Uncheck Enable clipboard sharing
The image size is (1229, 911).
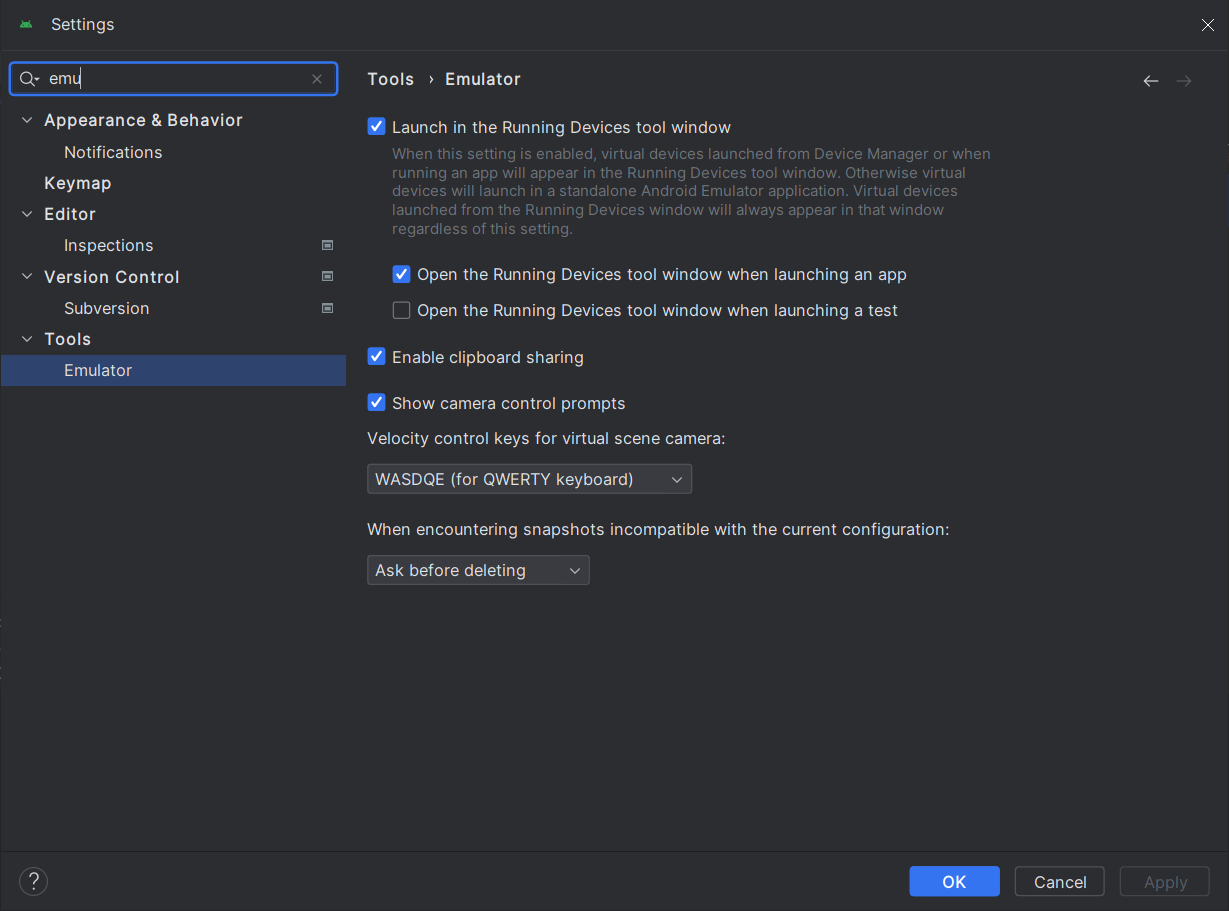377,357
